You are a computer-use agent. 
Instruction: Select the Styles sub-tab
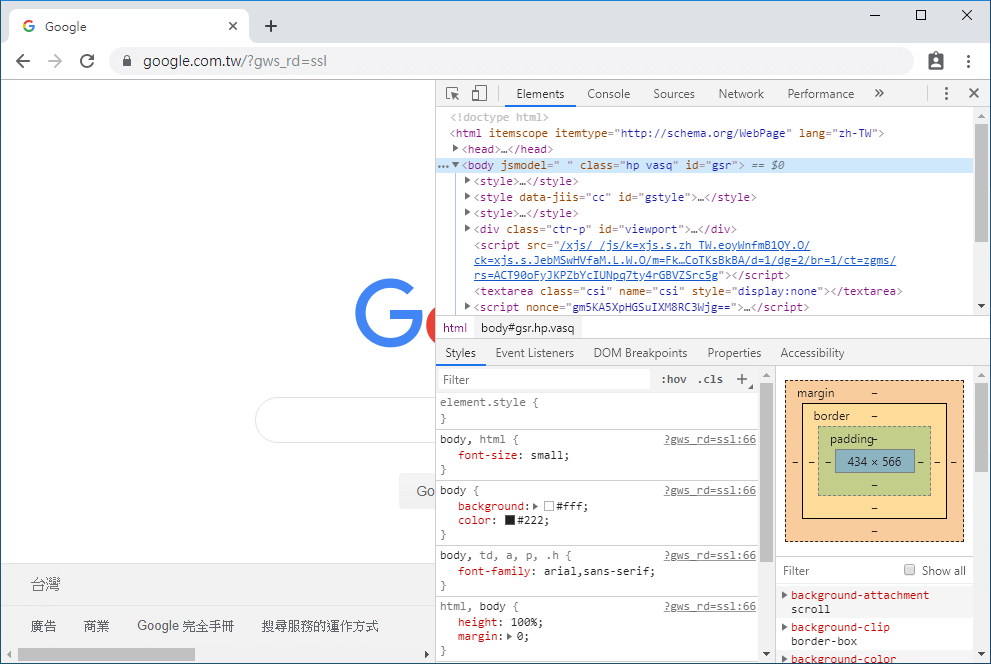[460, 353]
